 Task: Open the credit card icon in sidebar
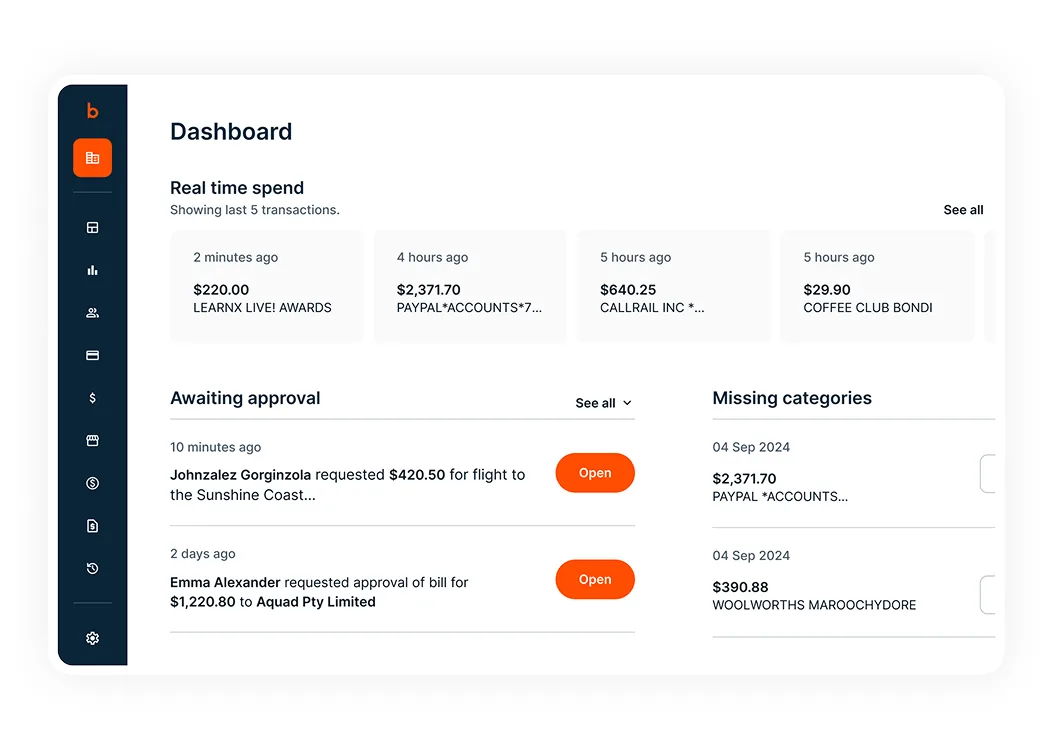coord(92,355)
